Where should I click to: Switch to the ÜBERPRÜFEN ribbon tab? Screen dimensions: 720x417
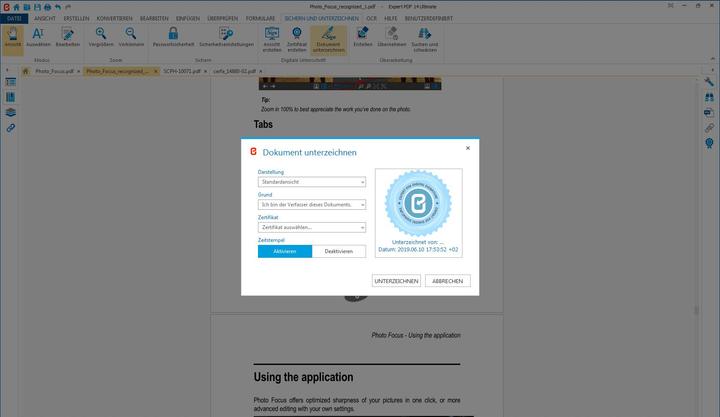[223, 18]
